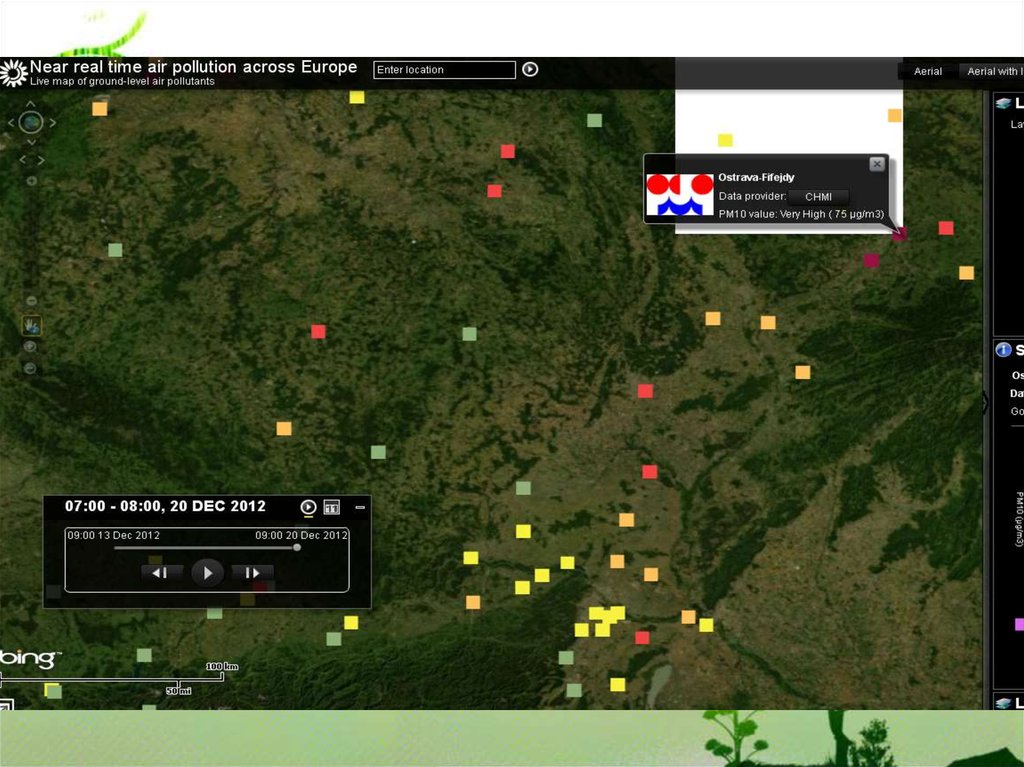Click the CHMI logo in the popup
Viewport: 1024px width, 767px height.
point(679,194)
